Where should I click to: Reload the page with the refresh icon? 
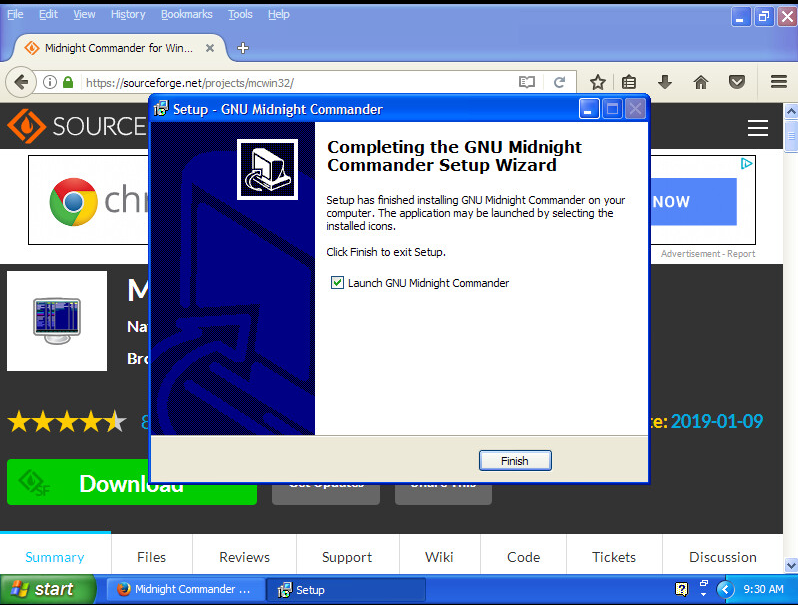pos(559,82)
